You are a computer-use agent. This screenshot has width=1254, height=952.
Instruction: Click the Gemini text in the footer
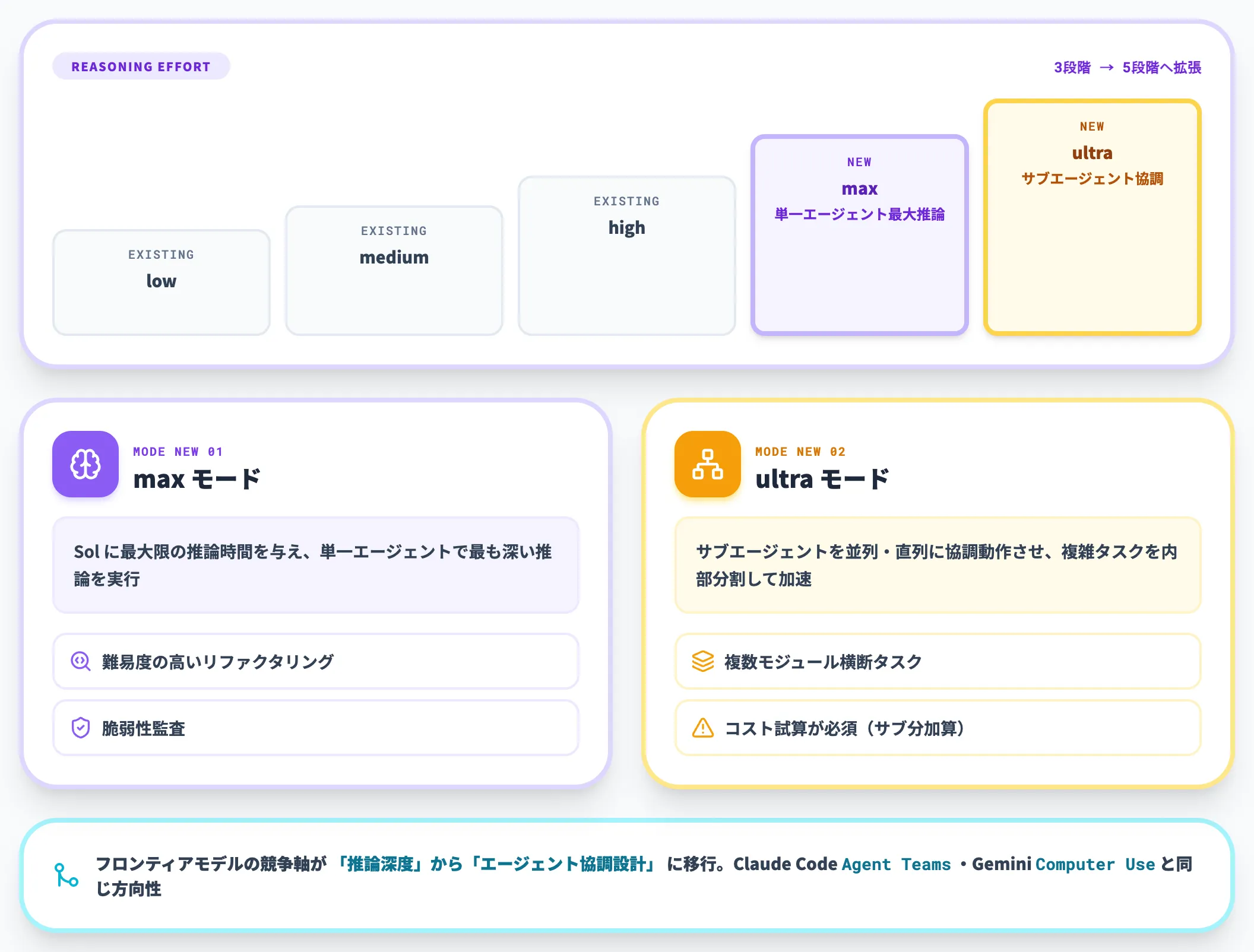click(1002, 864)
